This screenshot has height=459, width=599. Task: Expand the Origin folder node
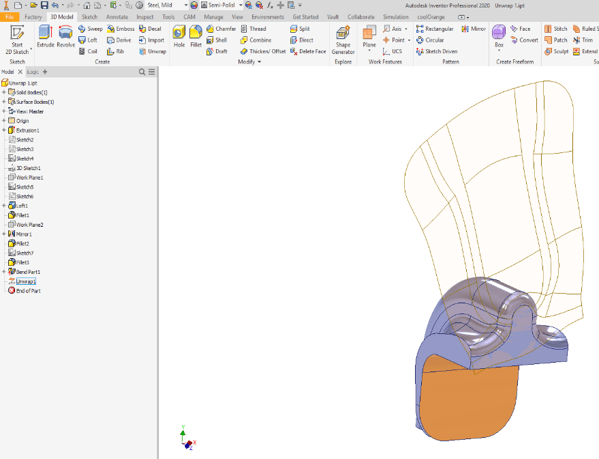pos(4,121)
